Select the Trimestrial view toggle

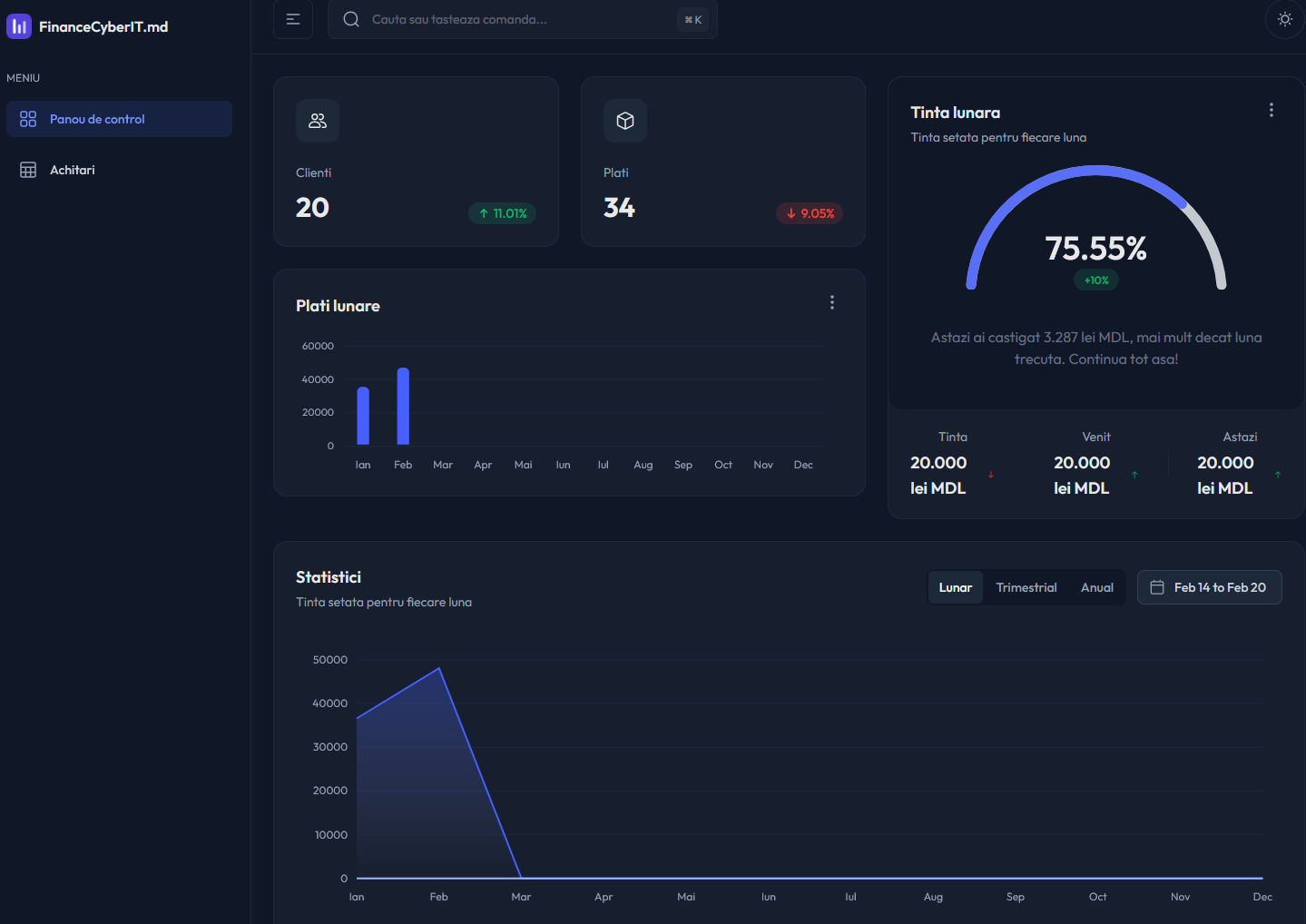point(1026,586)
